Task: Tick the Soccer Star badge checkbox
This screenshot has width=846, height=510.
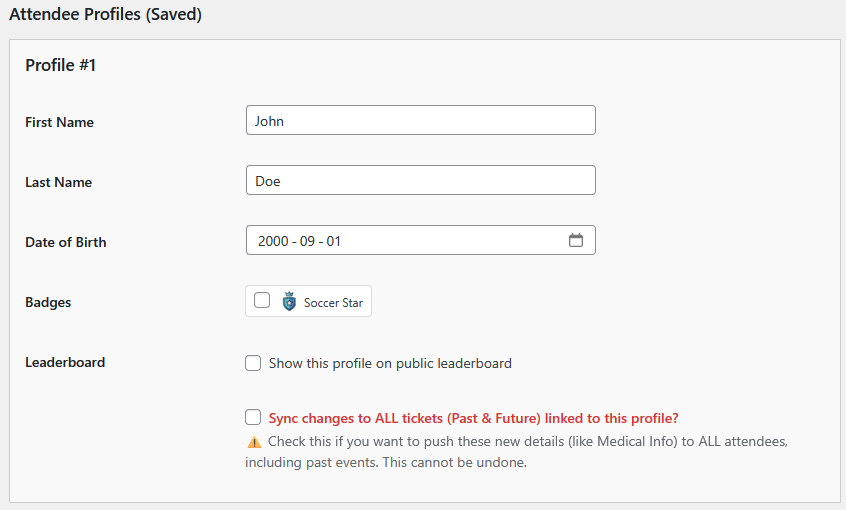Action: click(x=262, y=301)
